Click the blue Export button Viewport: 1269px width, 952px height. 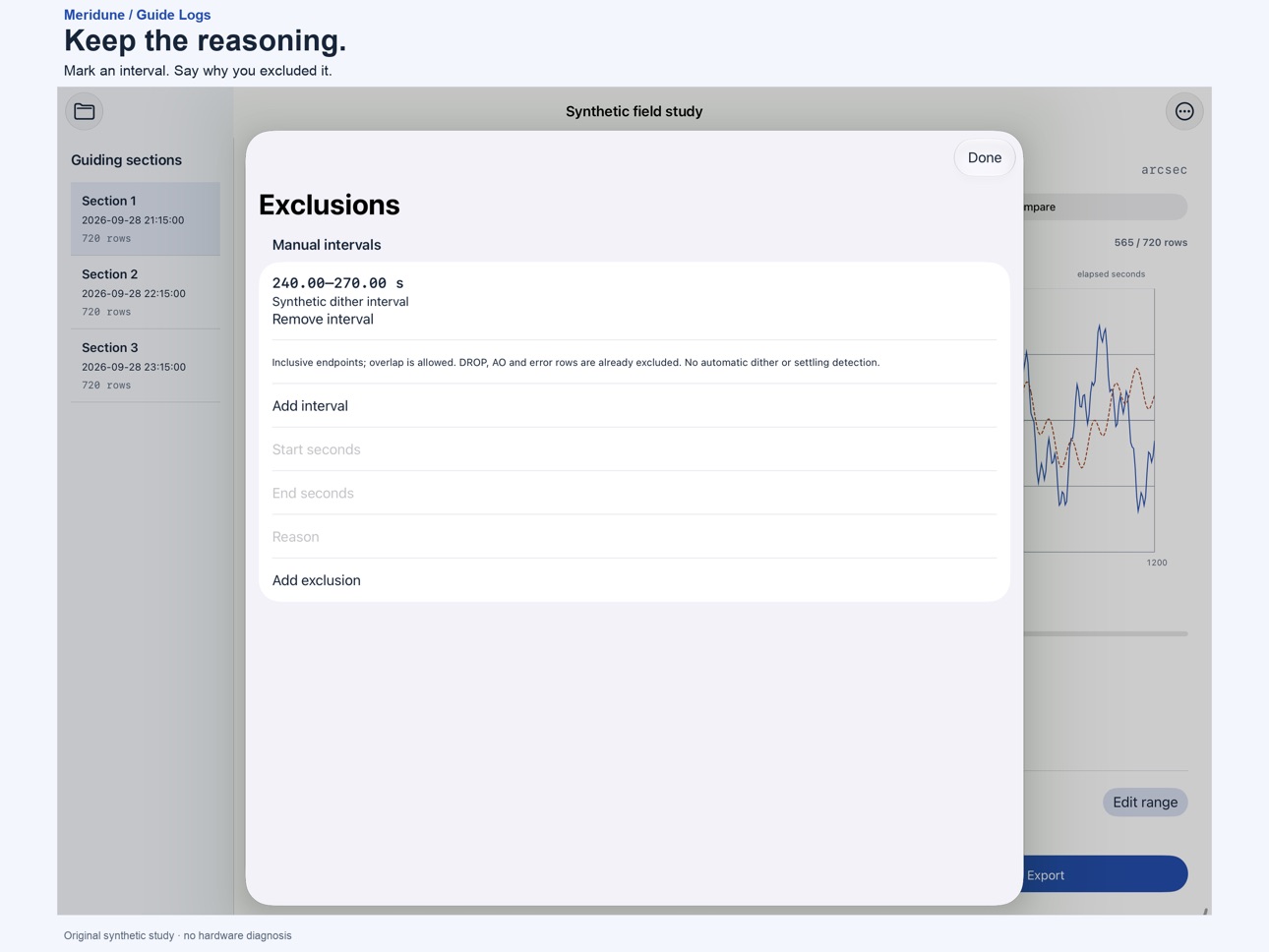tap(1106, 874)
